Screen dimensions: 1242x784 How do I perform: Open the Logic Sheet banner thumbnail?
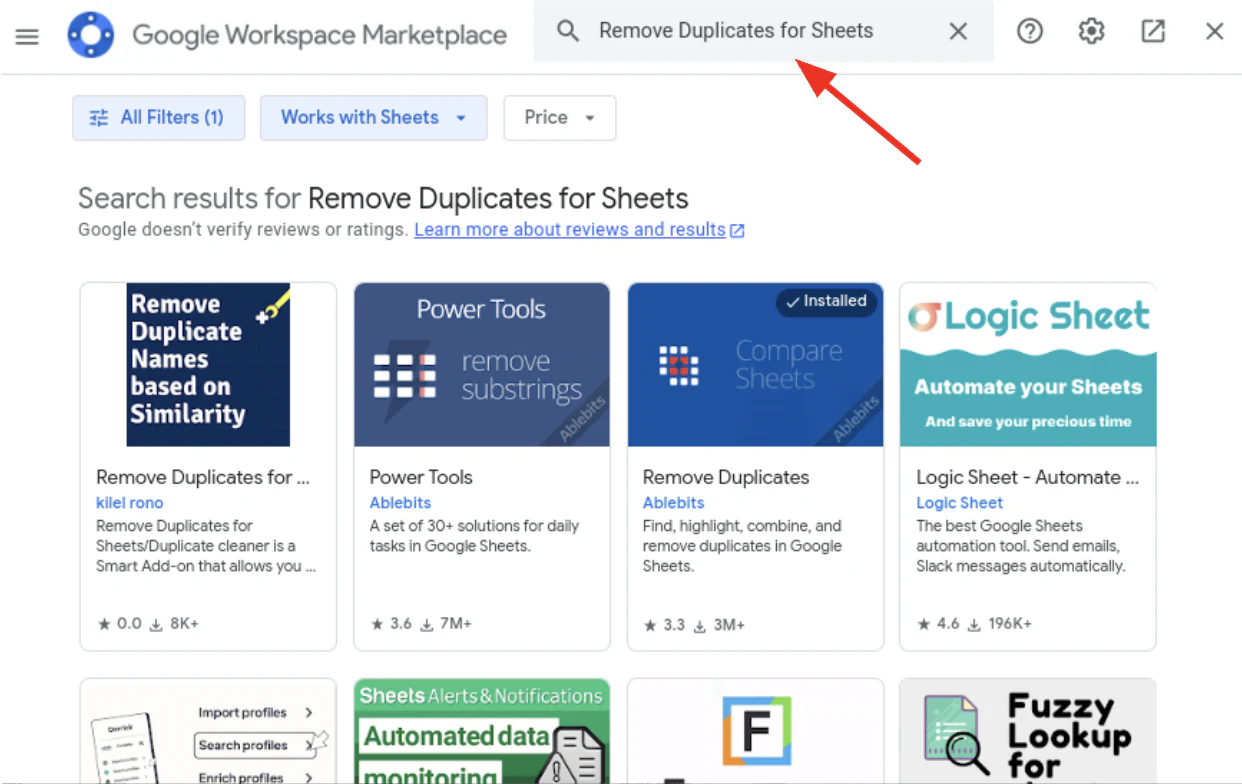(x=1028, y=364)
